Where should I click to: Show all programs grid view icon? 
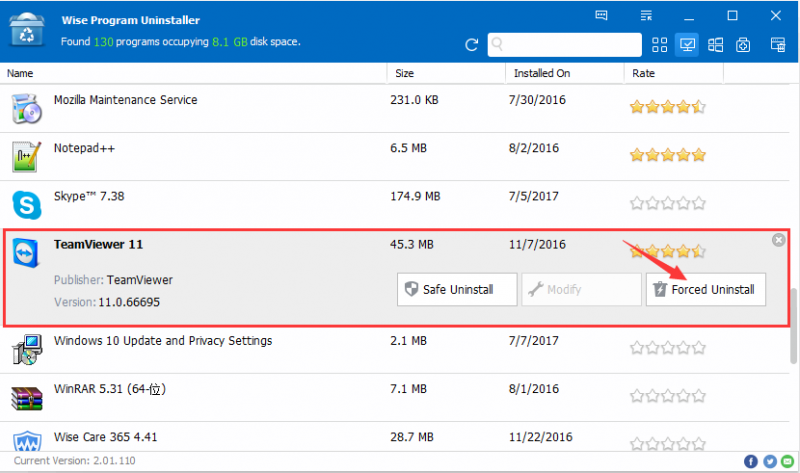tap(659, 45)
